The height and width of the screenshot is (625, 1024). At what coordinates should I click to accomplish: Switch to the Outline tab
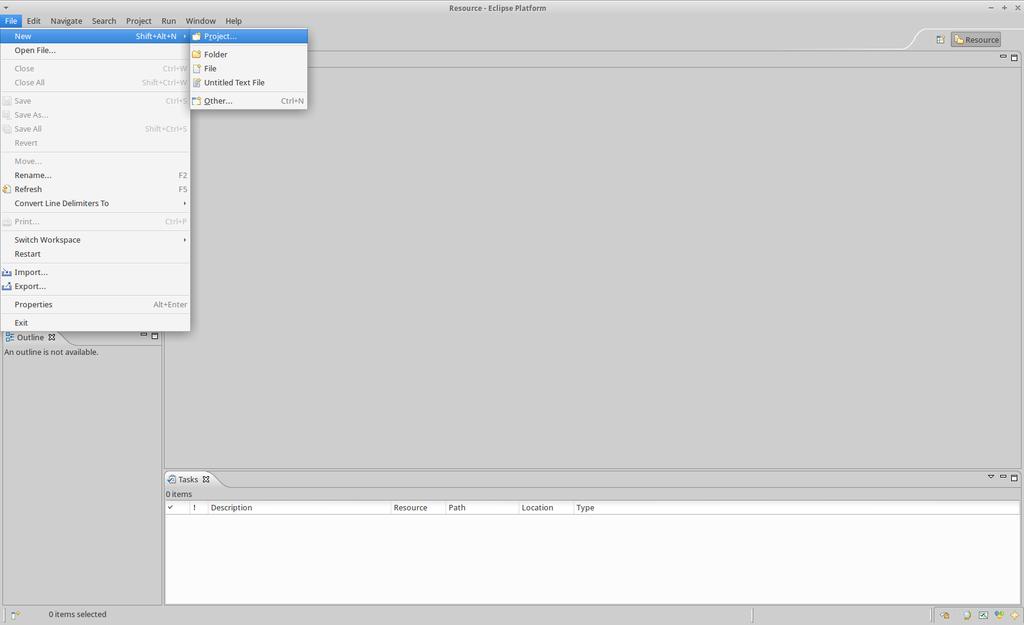click(30, 337)
